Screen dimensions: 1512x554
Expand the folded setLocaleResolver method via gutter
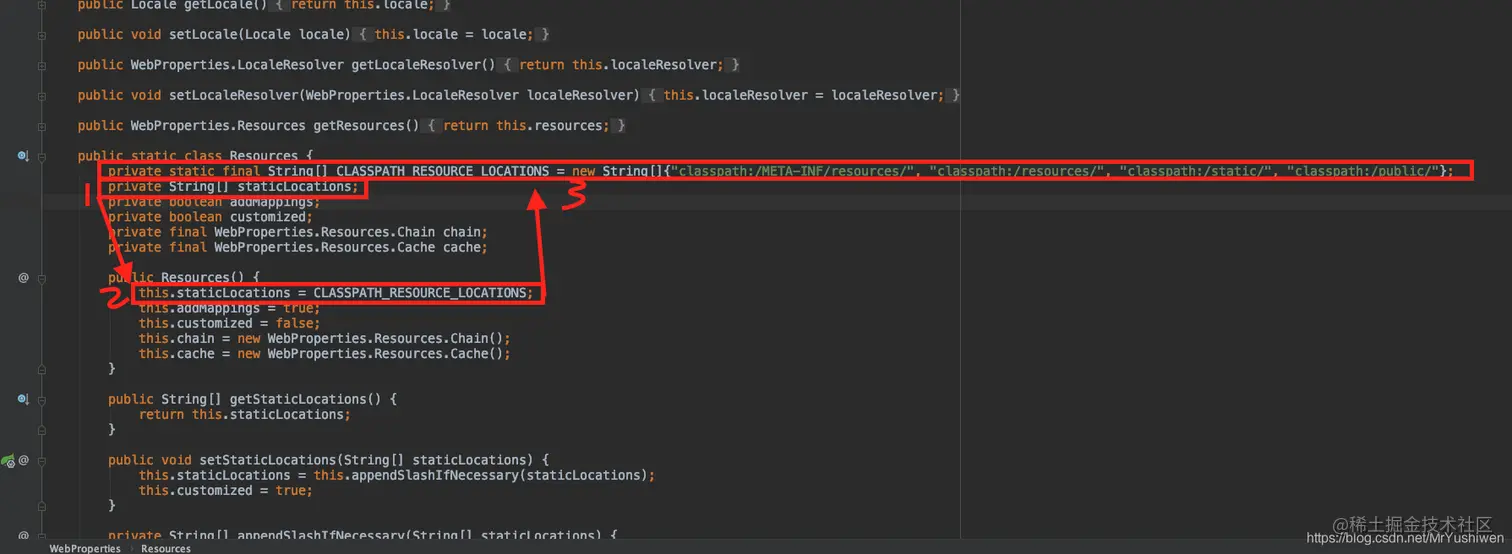coord(42,96)
